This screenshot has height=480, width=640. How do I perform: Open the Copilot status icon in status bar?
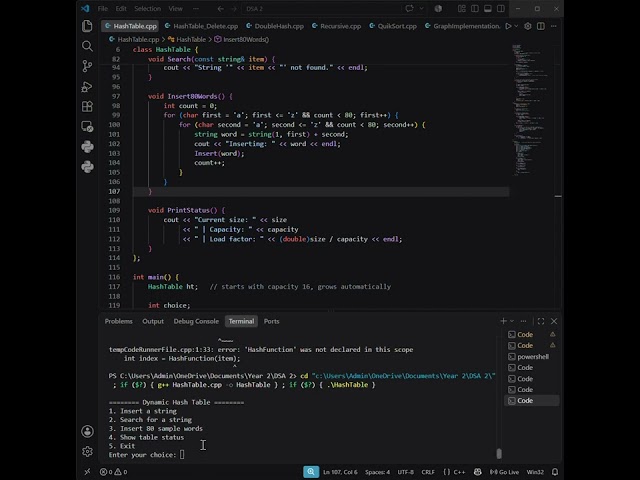478,472
